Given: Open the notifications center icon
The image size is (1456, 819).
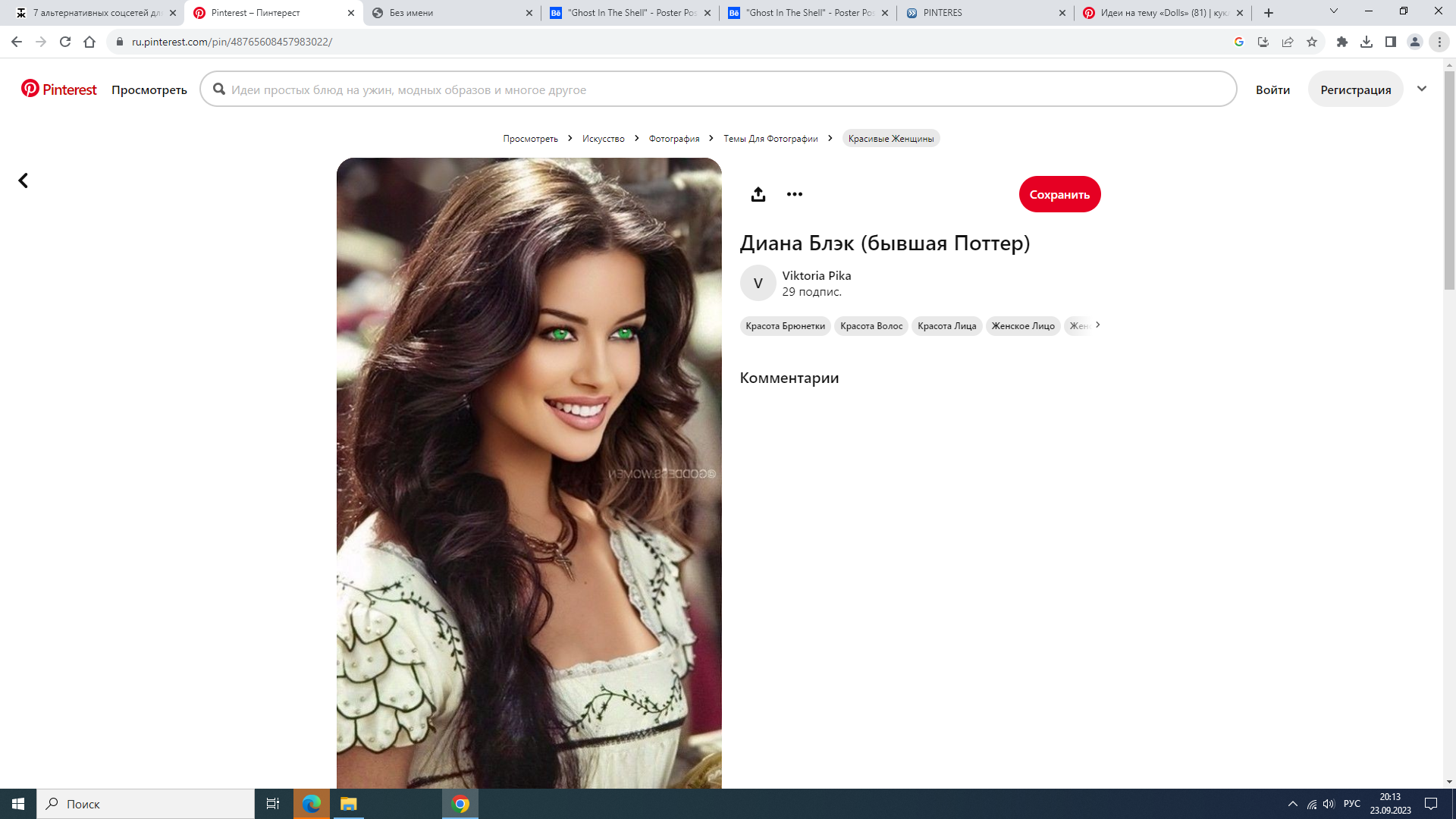Looking at the screenshot, I should click(x=1431, y=804).
